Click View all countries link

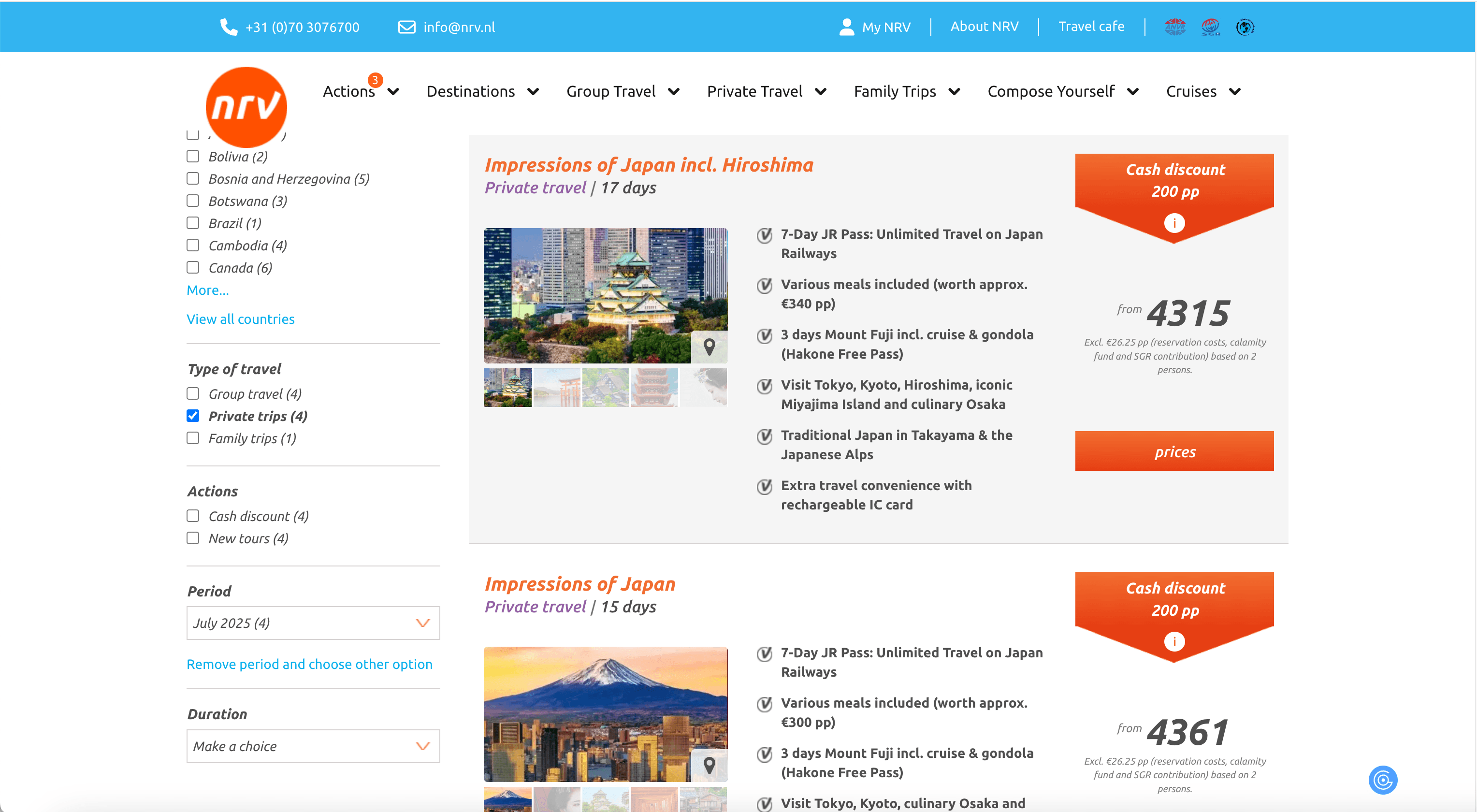[x=240, y=319]
